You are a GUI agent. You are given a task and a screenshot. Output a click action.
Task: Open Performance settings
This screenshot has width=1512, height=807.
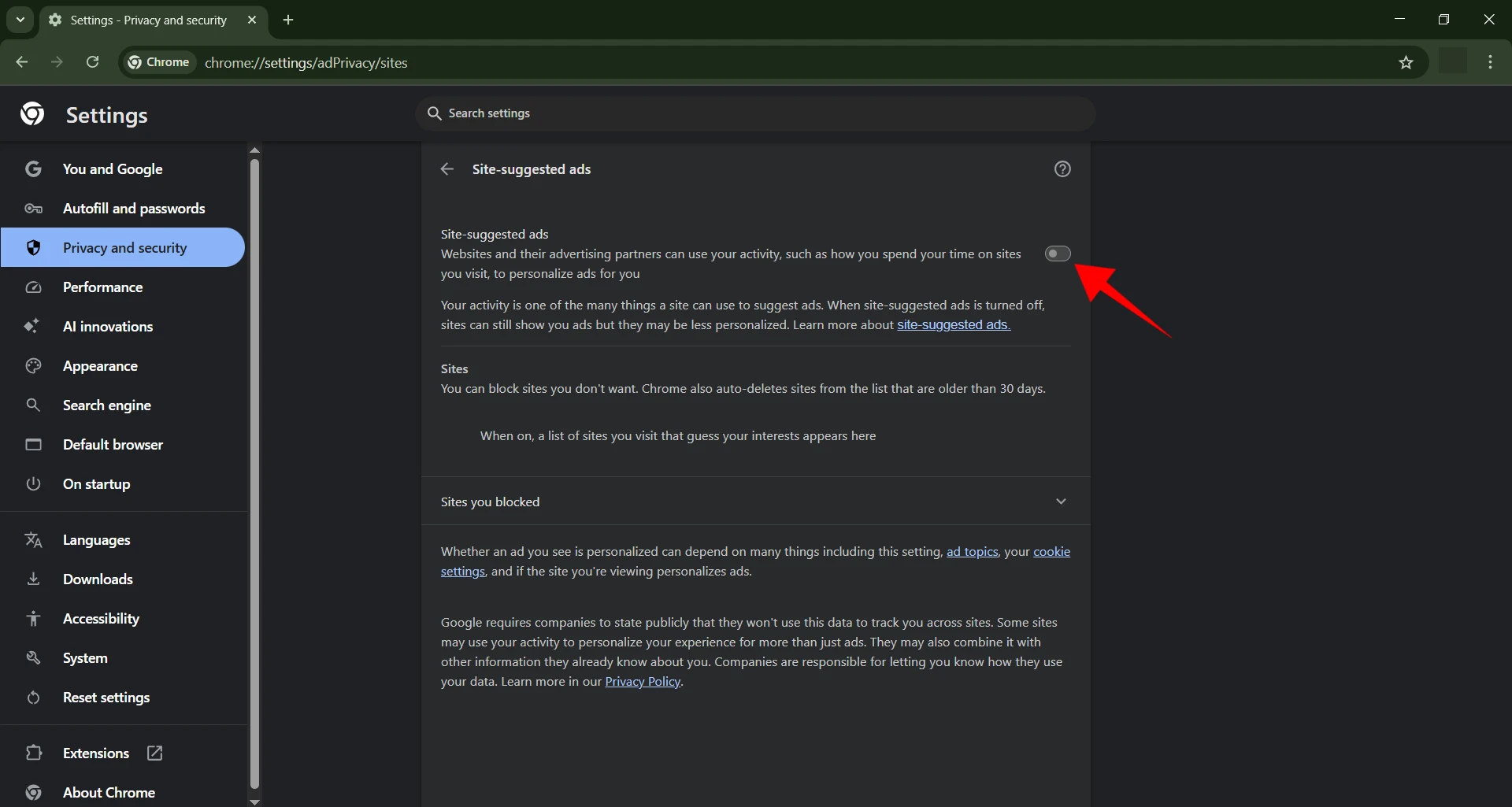click(124, 287)
